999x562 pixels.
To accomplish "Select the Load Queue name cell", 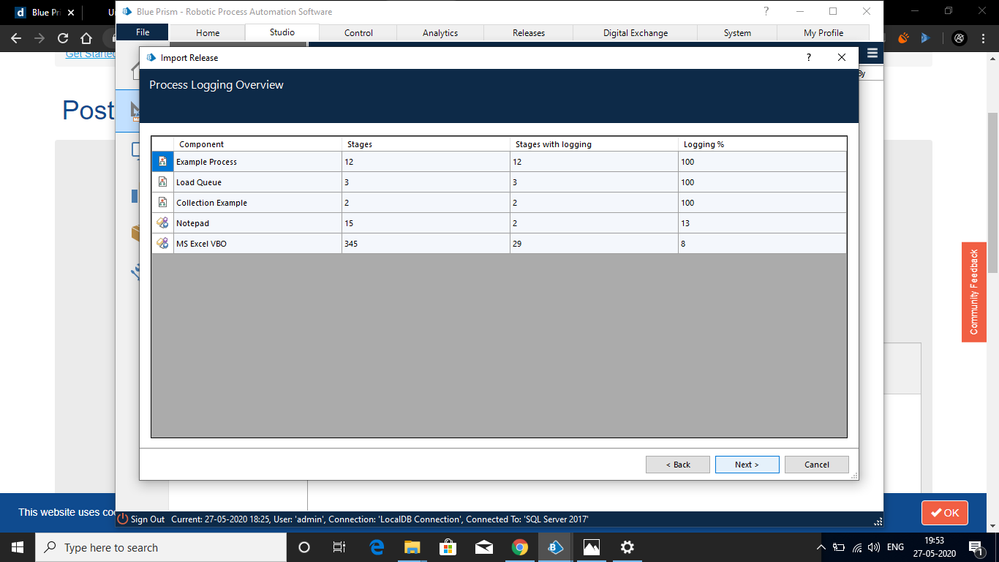I will click(257, 182).
